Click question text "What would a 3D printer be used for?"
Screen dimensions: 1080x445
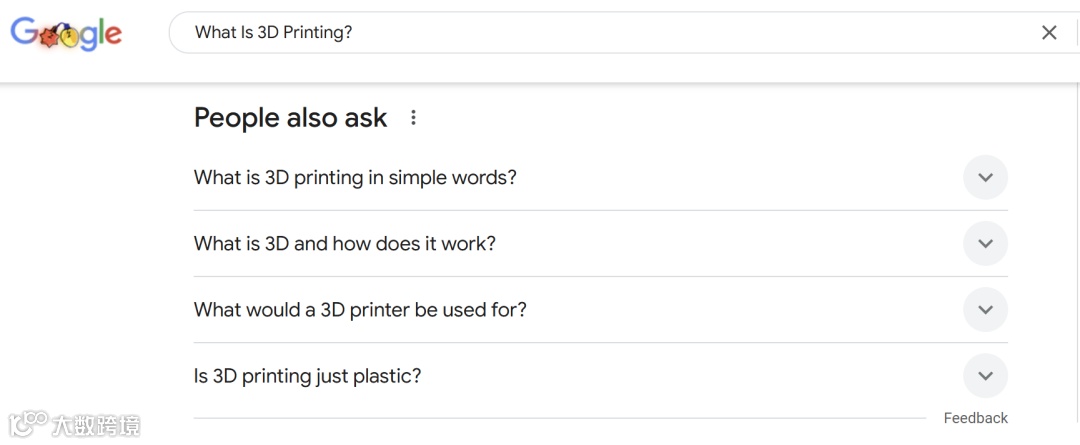(x=360, y=310)
